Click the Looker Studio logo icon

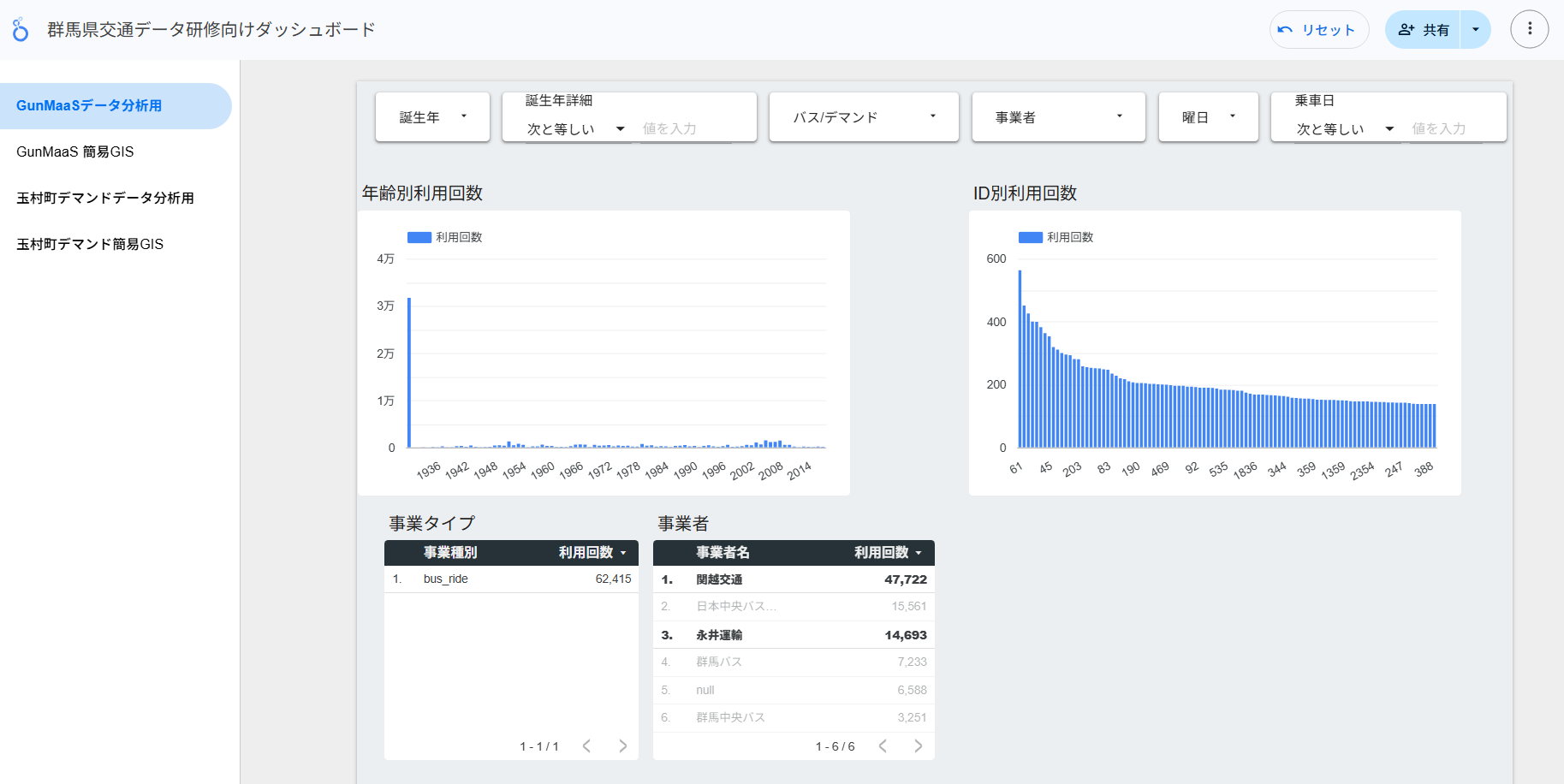tap(21, 30)
